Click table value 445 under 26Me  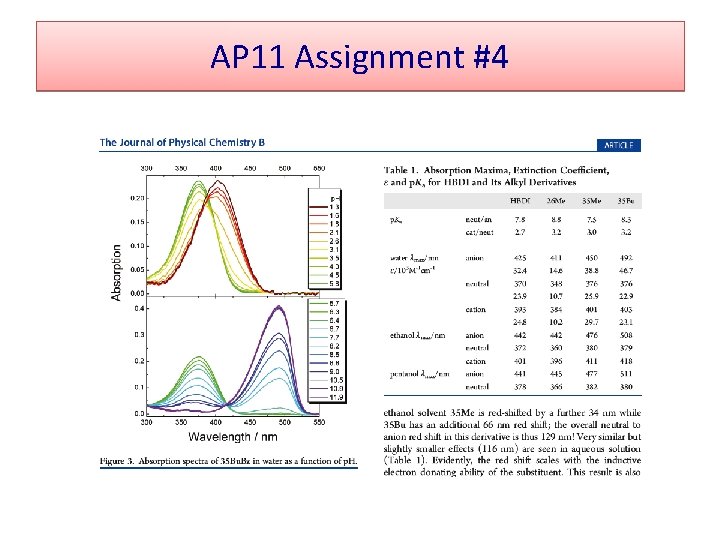556,374
